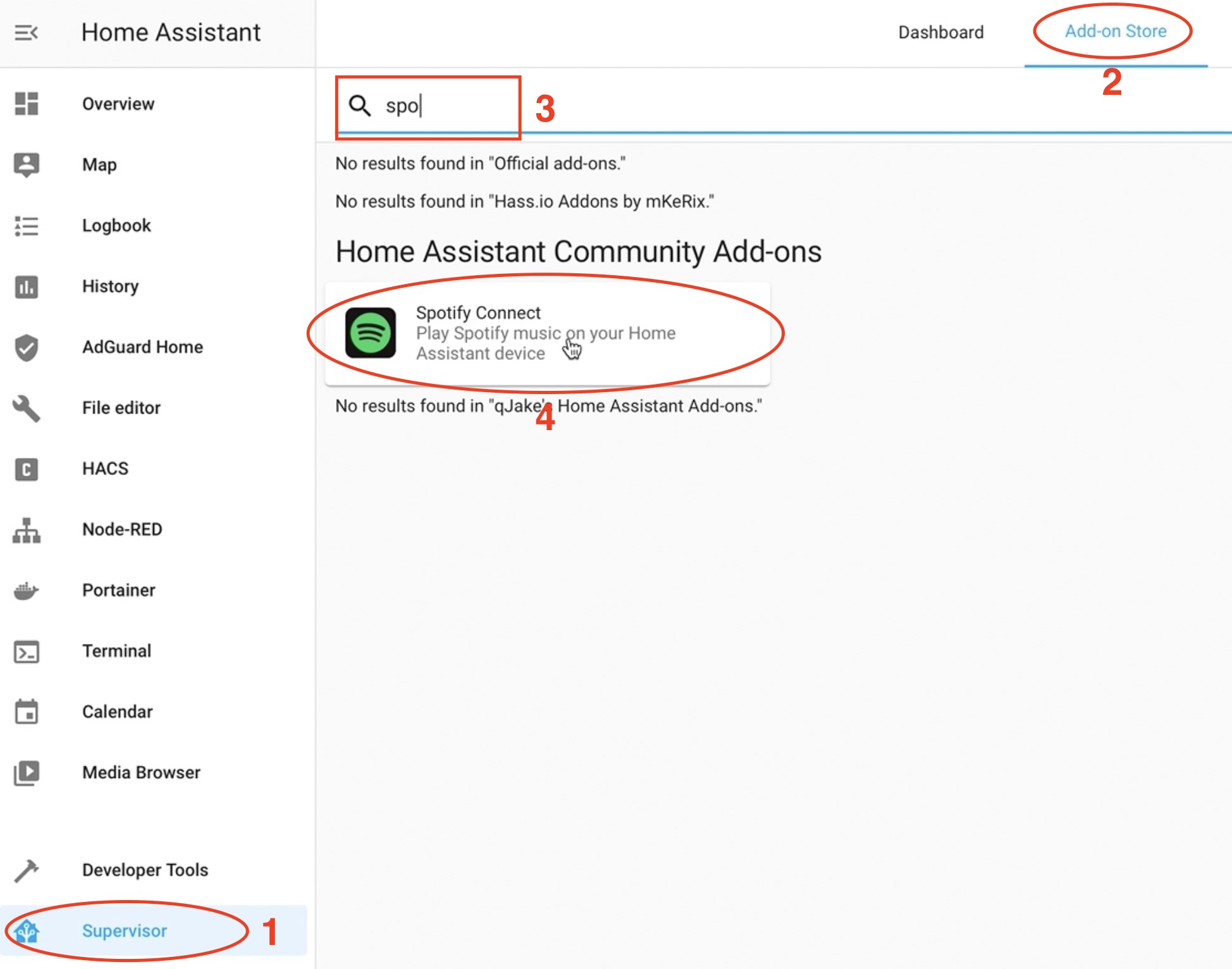Open HACS from the sidebar
Viewport: 1232px width, 969px height.
tap(154, 469)
